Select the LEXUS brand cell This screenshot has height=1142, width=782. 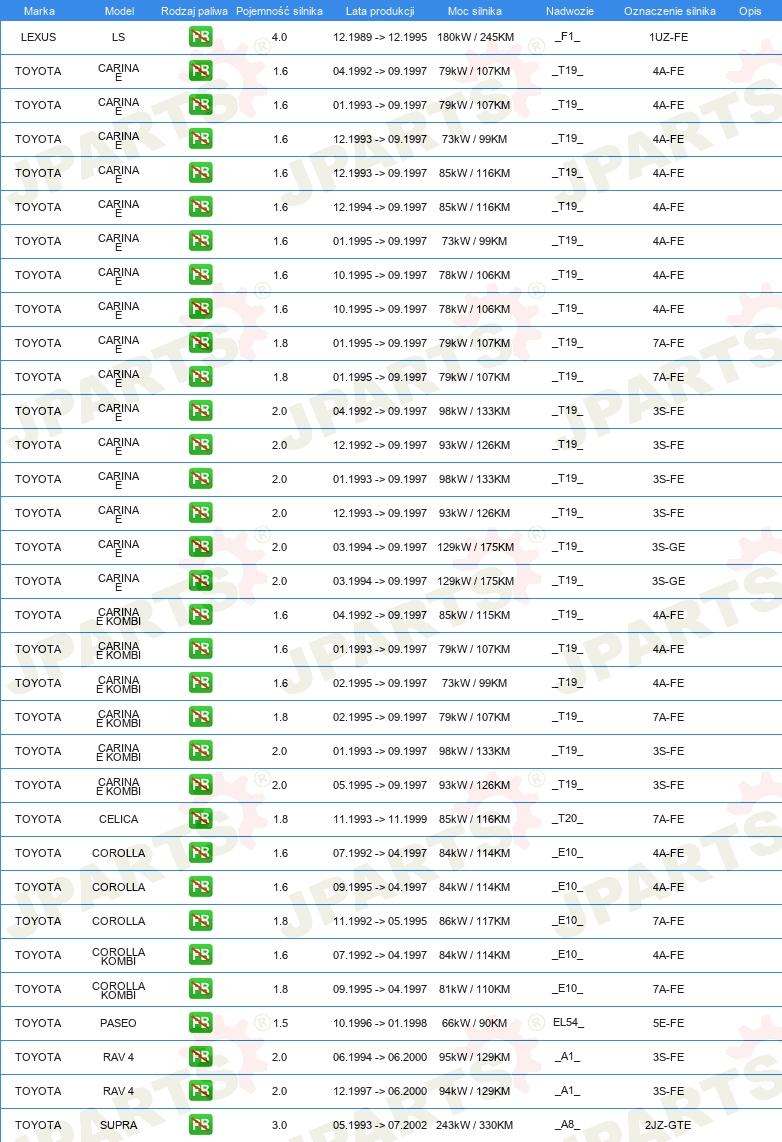[39, 37]
